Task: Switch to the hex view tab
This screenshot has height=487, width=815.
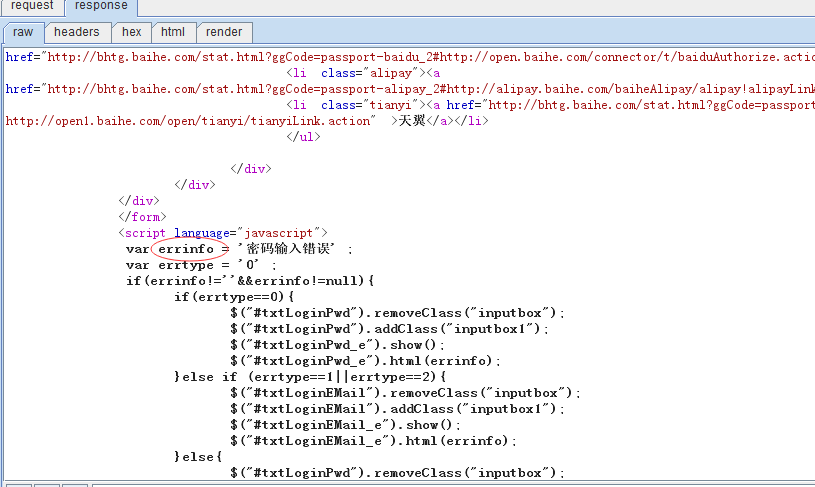Action: pyautogui.click(x=132, y=32)
